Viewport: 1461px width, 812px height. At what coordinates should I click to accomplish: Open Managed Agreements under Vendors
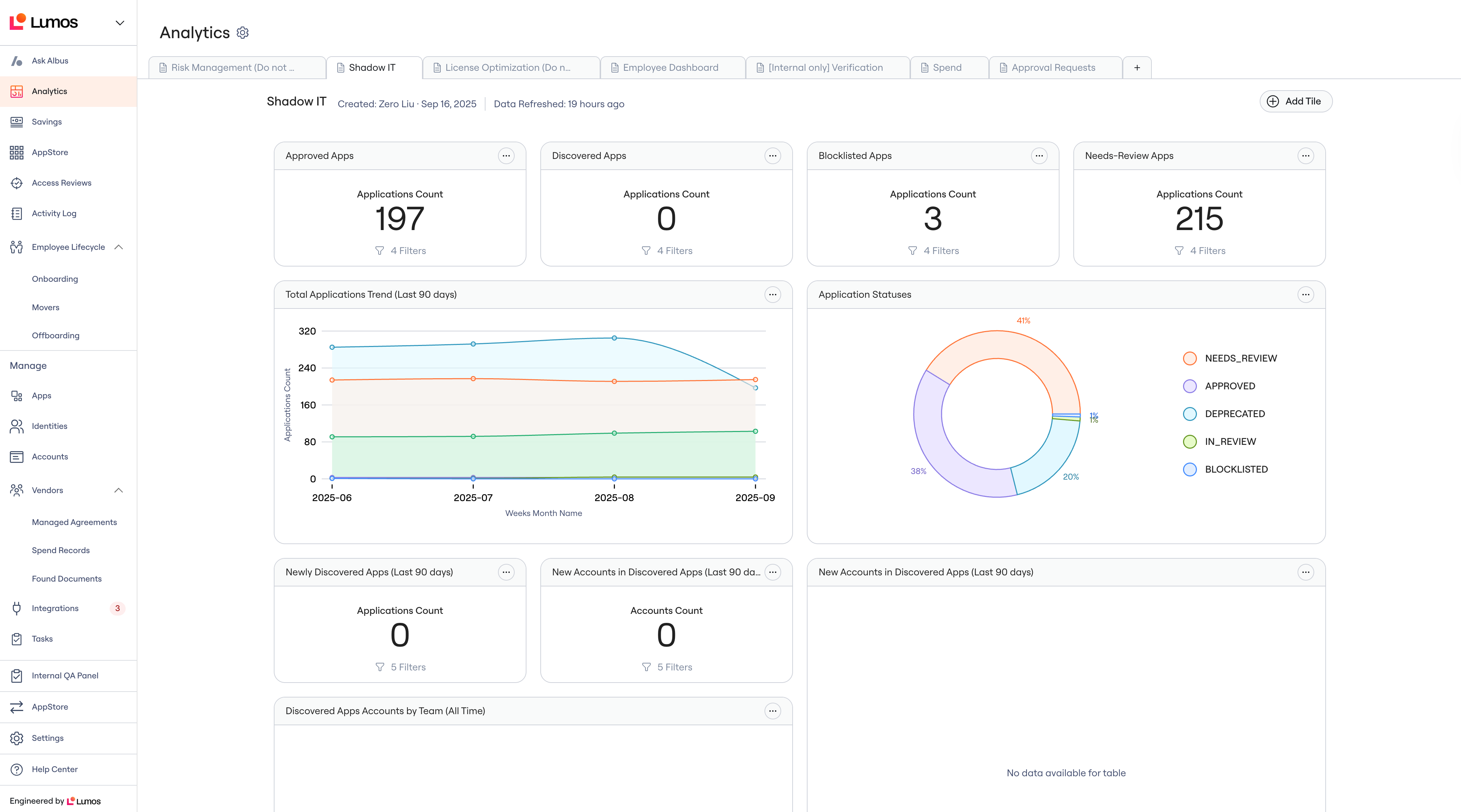[x=74, y=522]
